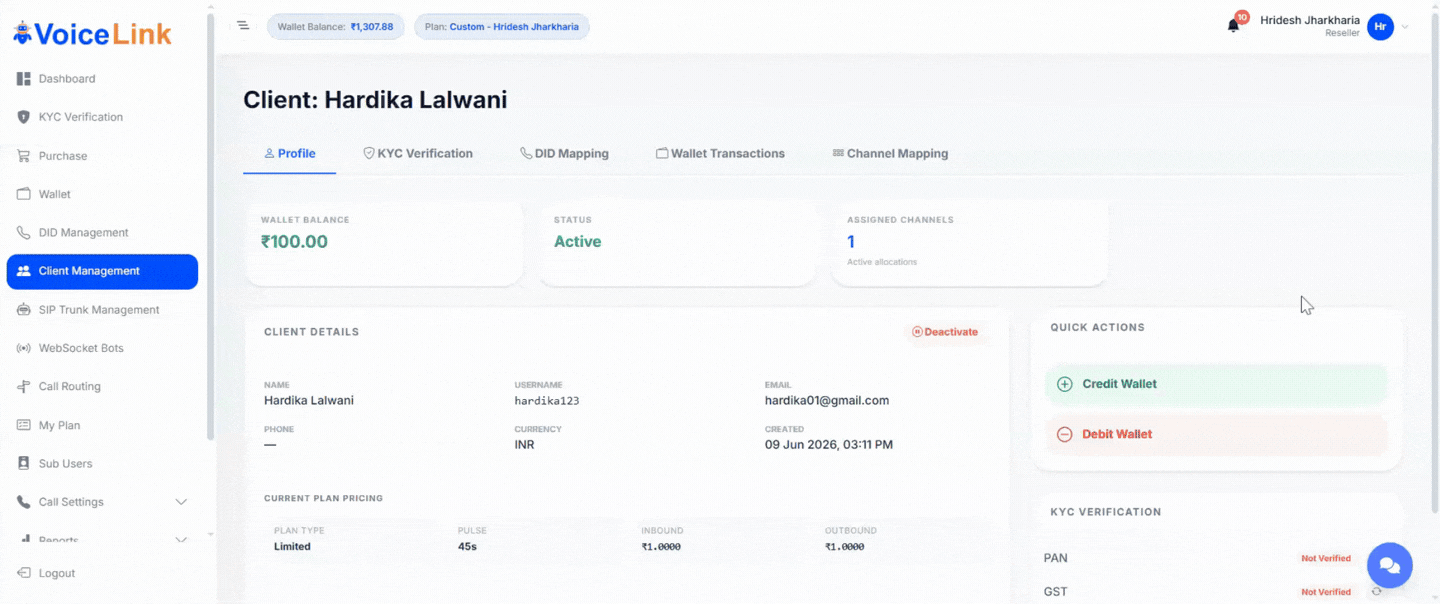Click the created date 09 Jun 2026, 03:11 PM
The width and height of the screenshot is (1440, 604).
click(829, 445)
